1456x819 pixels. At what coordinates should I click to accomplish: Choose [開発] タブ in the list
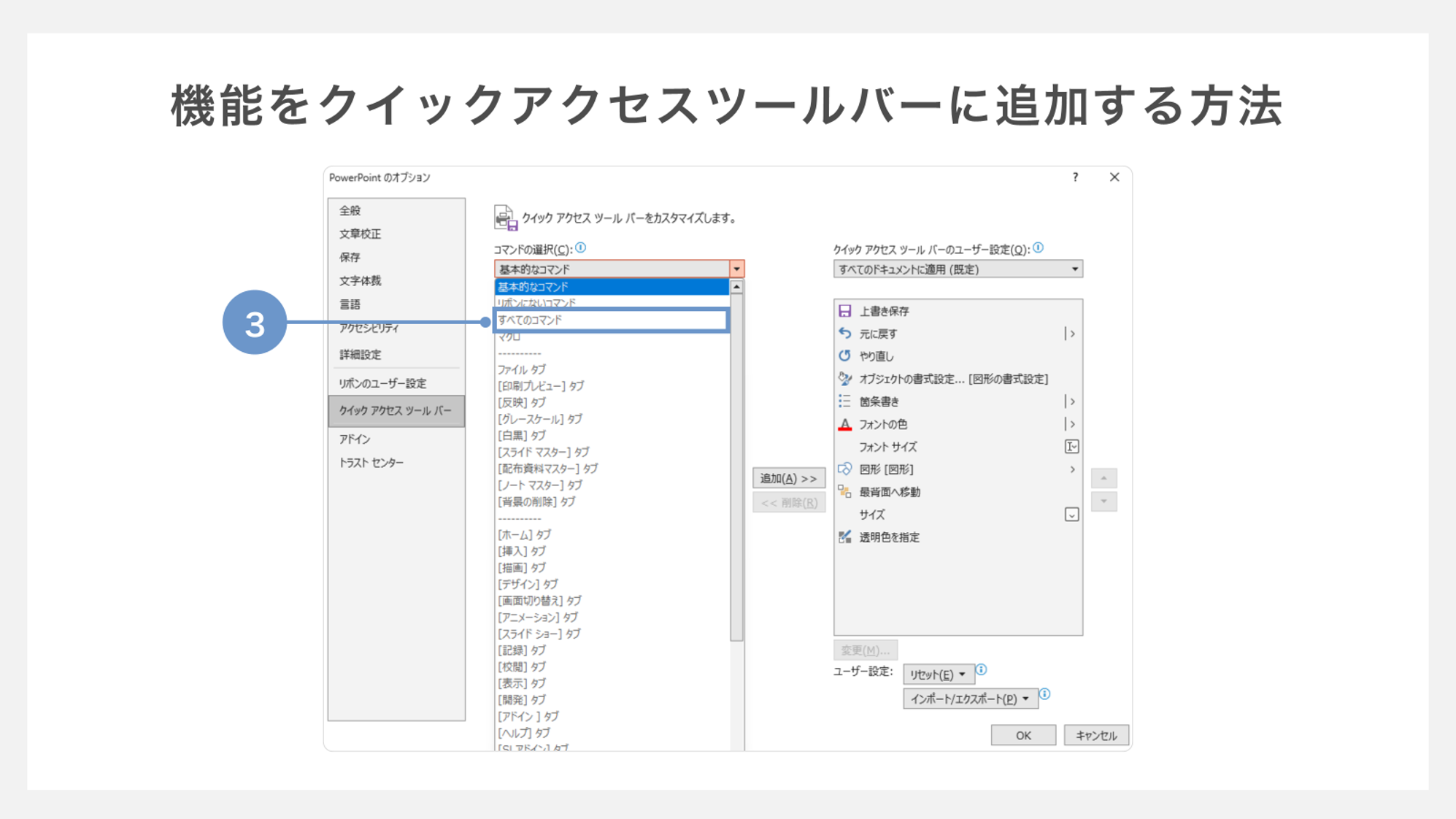point(612,699)
